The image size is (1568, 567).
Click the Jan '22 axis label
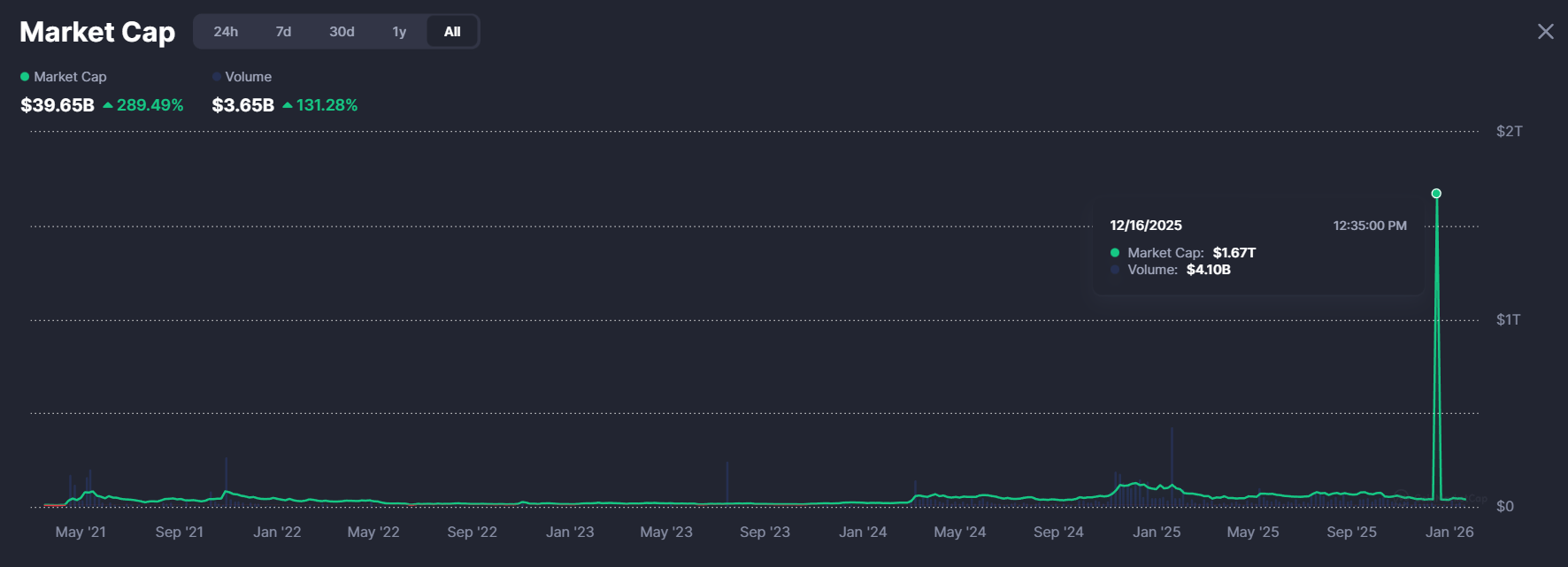click(277, 532)
